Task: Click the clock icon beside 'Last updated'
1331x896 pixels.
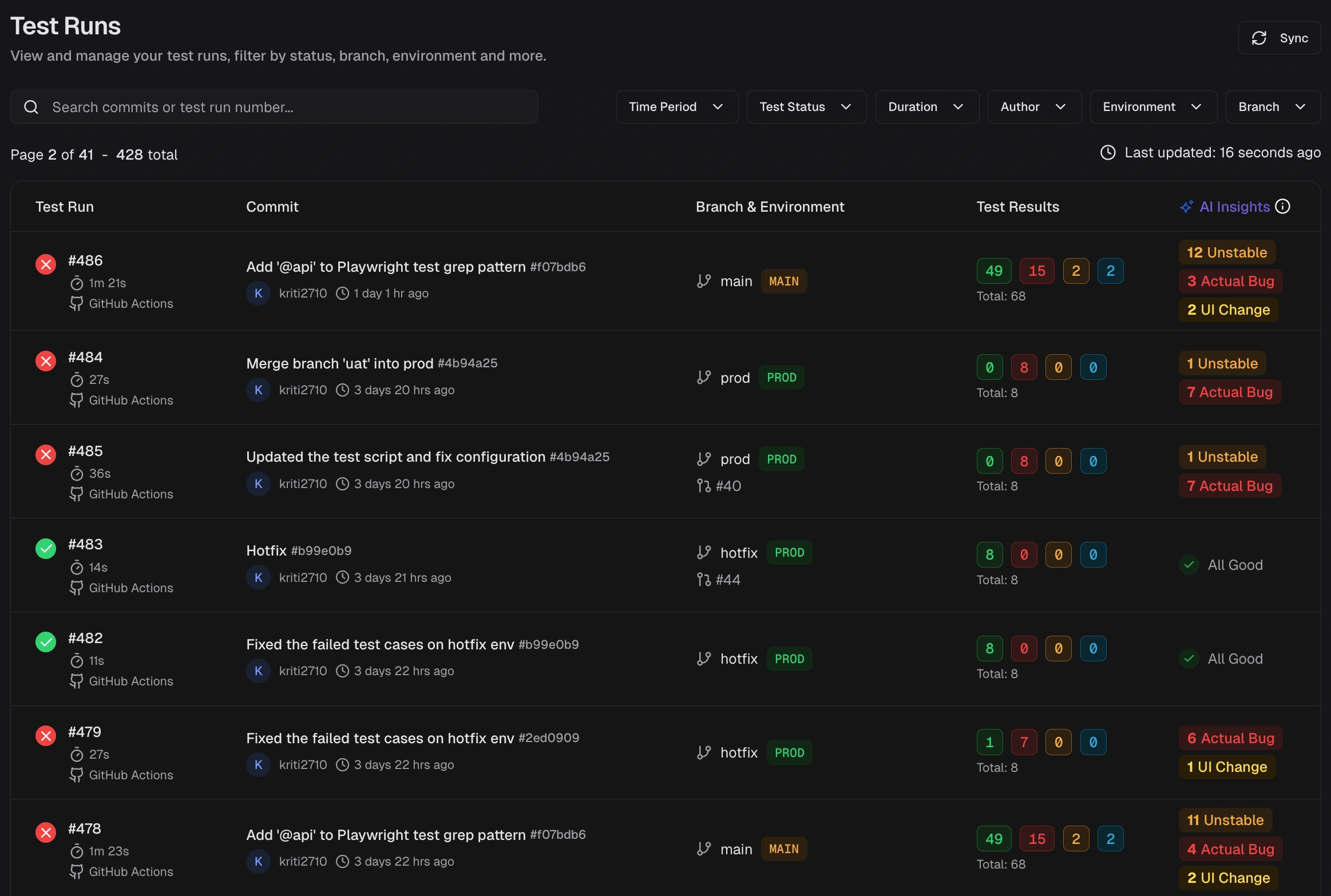Action: click(1108, 152)
